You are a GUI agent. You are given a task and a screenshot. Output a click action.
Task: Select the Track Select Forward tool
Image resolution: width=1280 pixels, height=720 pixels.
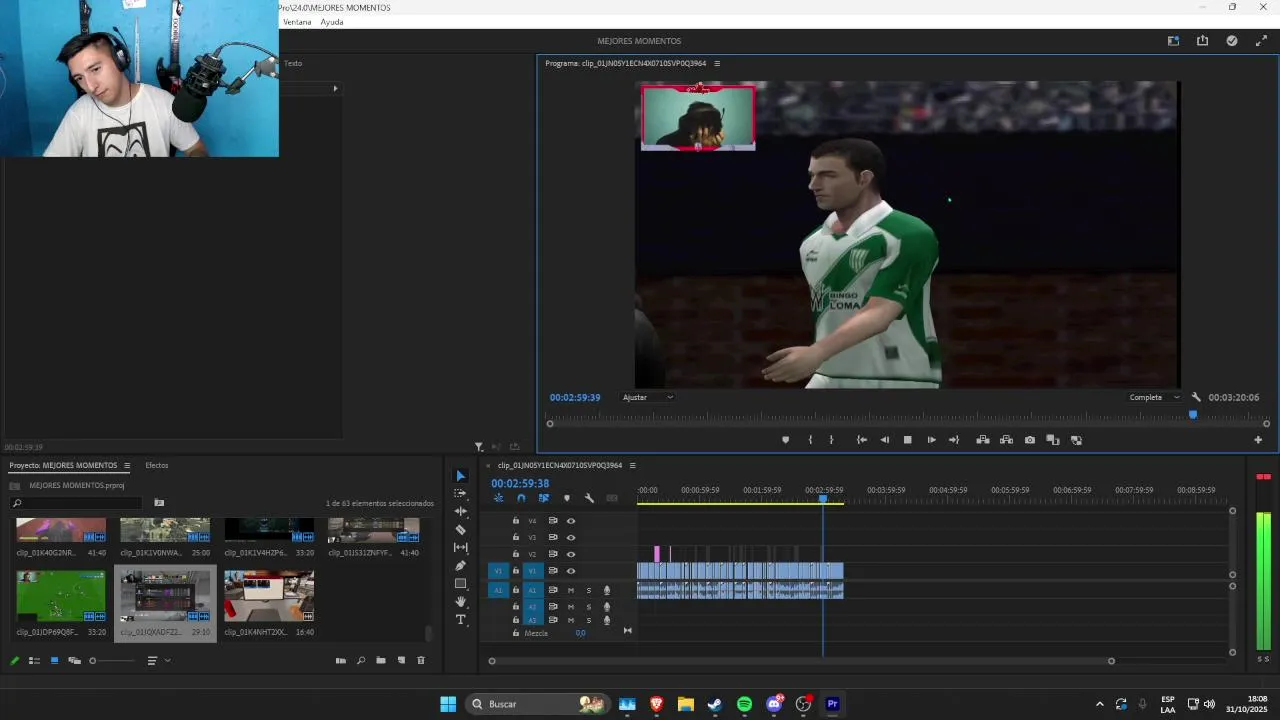[461, 494]
